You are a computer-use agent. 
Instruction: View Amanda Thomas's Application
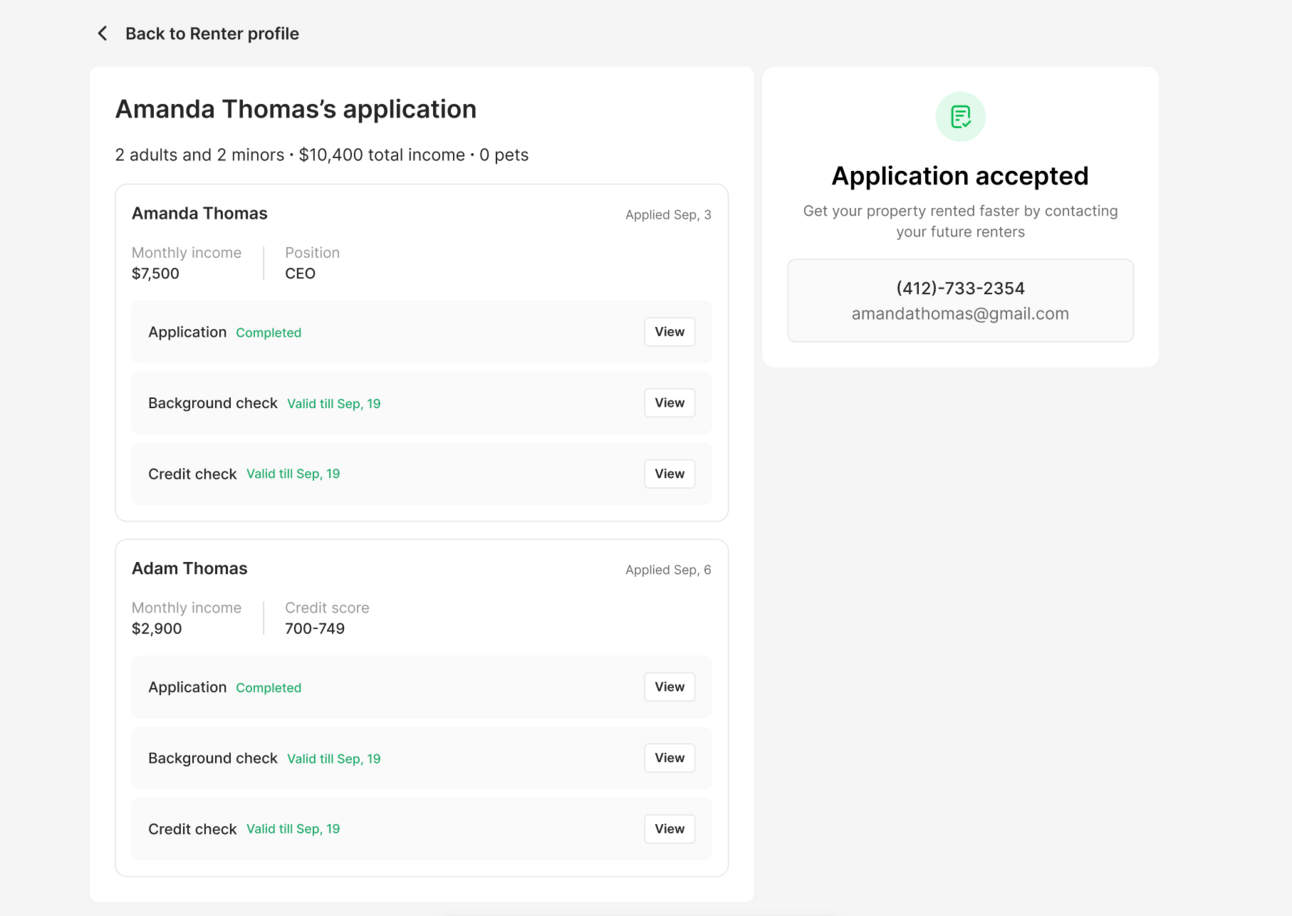click(x=669, y=332)
